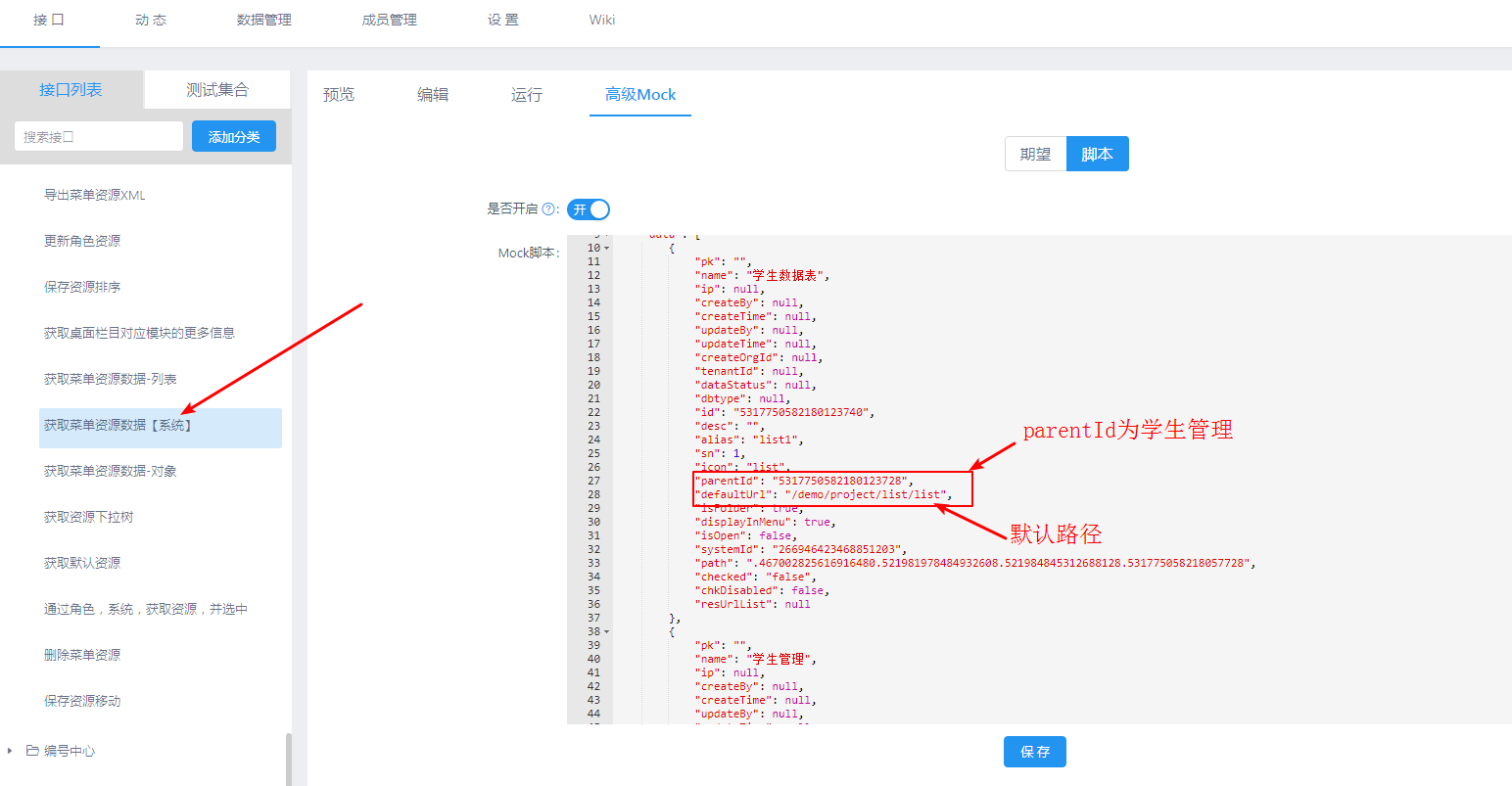
Task: Click the help icon beside 是否开启
Action: pos(548,209)
